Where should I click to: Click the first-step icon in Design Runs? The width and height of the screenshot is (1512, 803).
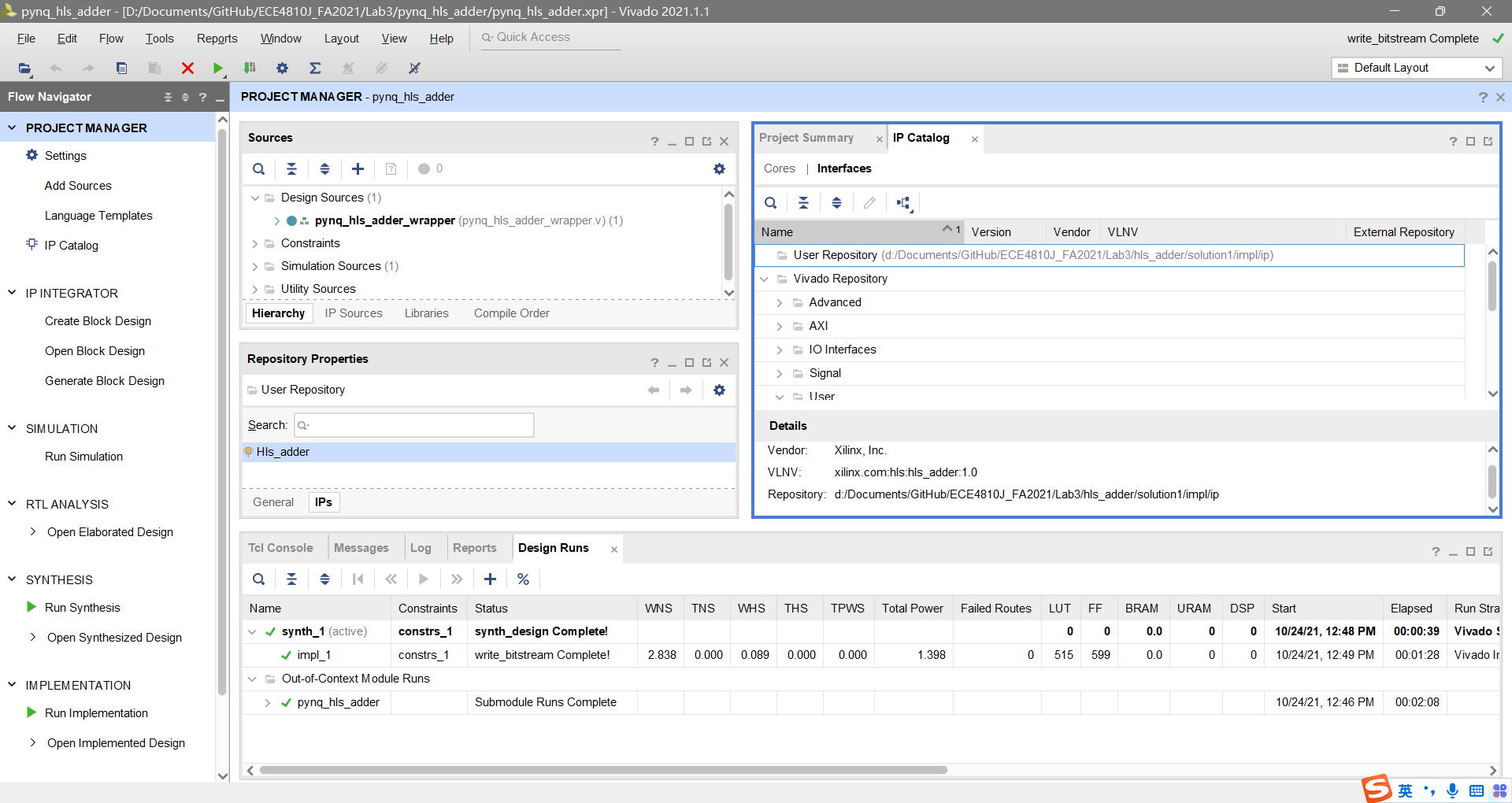point(358,579)
